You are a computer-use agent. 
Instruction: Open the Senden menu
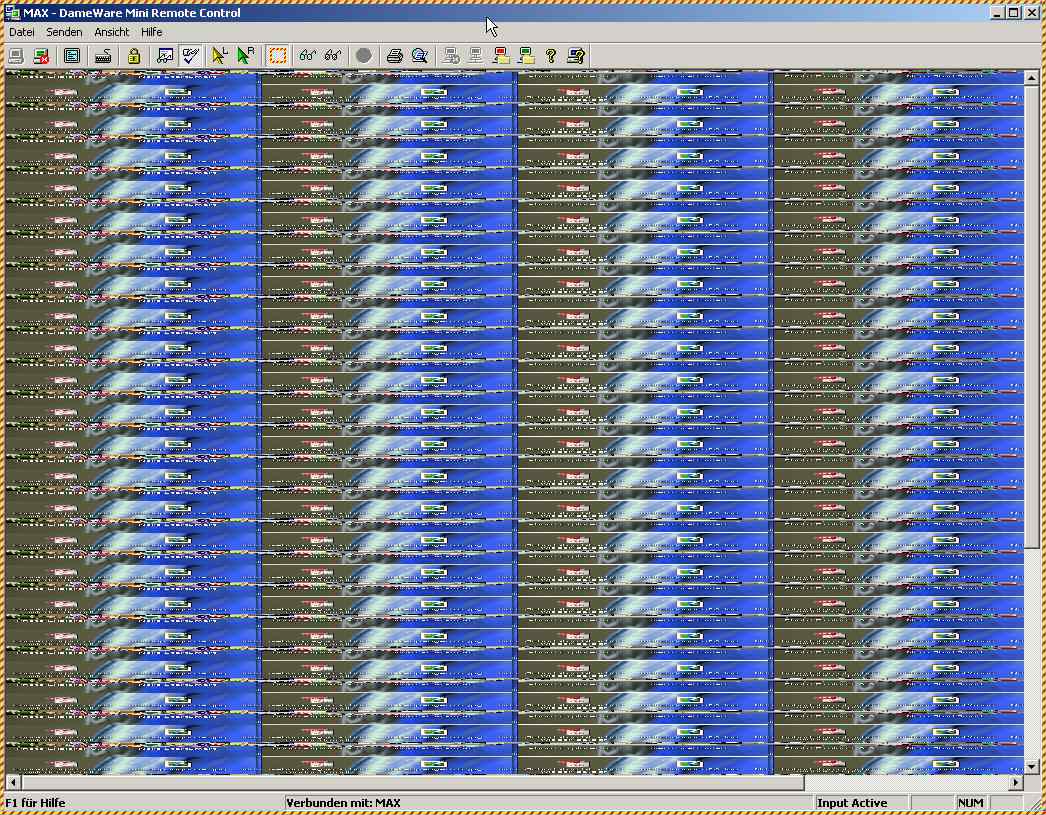[64, 32]
